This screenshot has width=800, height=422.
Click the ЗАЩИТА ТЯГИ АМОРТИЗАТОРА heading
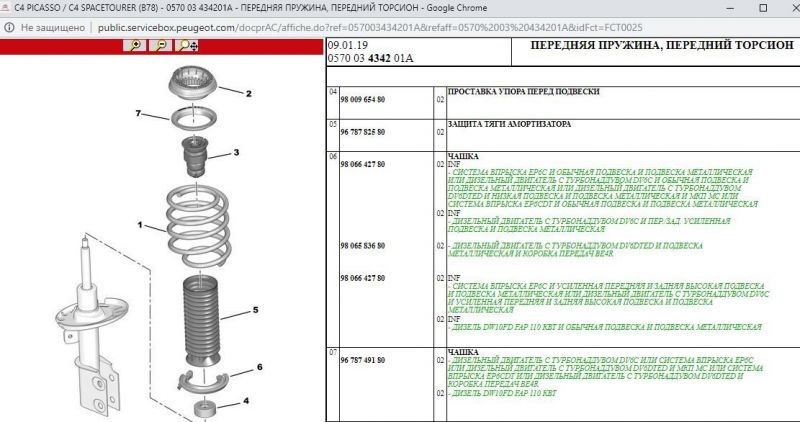coord(509,124)
